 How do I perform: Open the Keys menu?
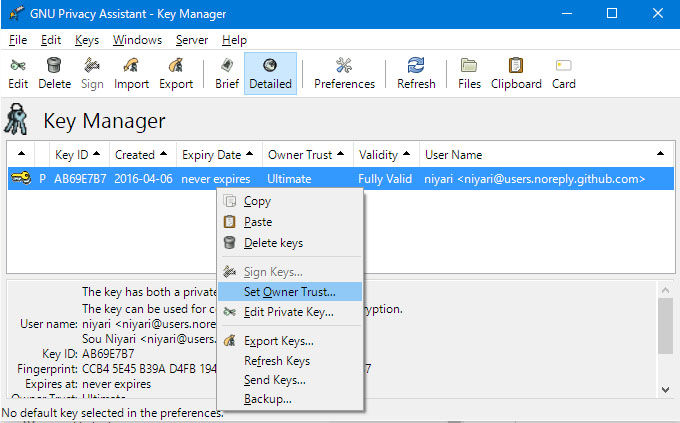point(87,40)
